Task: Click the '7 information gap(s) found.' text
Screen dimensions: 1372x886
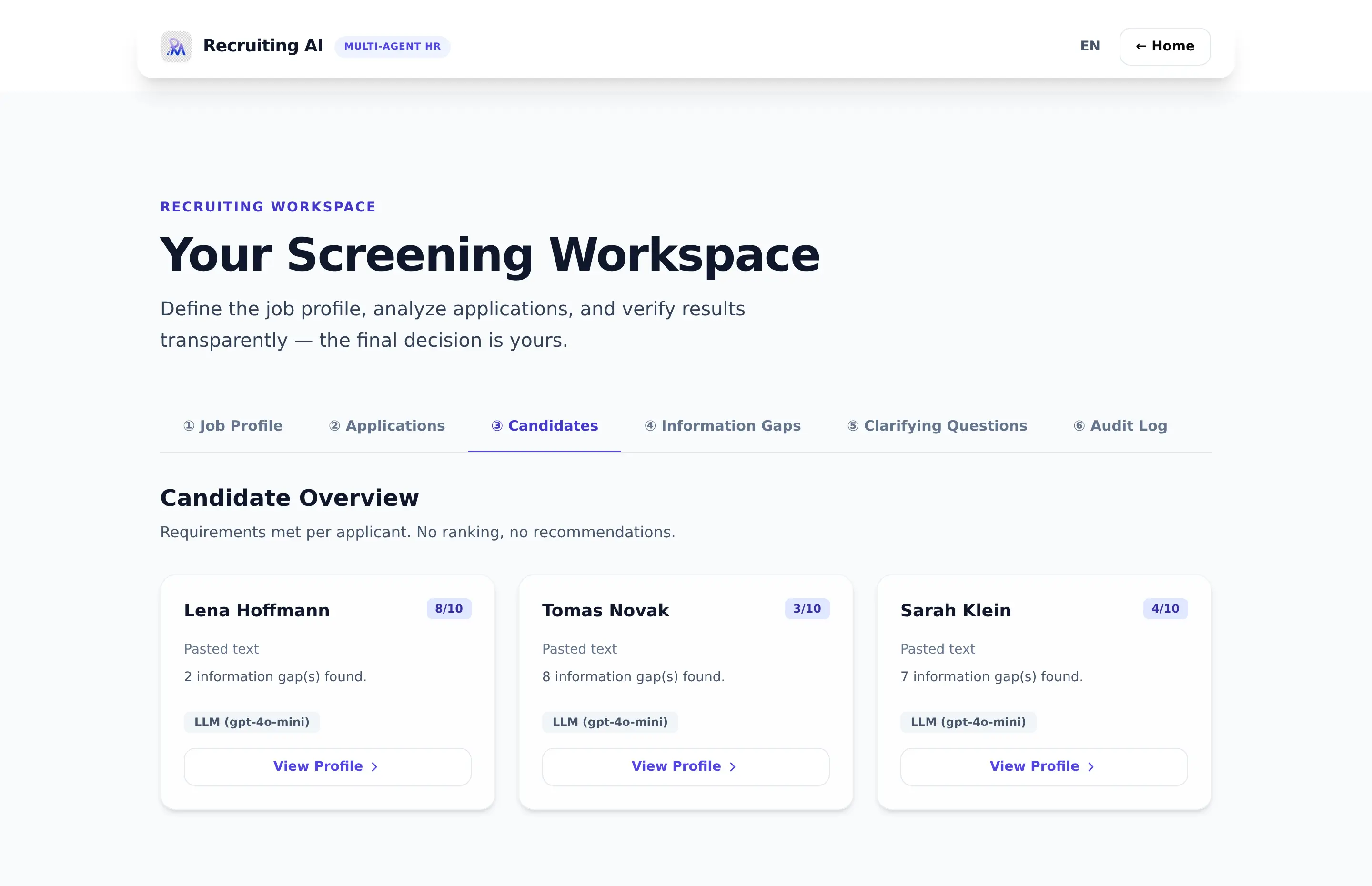Action: (992, 676)
